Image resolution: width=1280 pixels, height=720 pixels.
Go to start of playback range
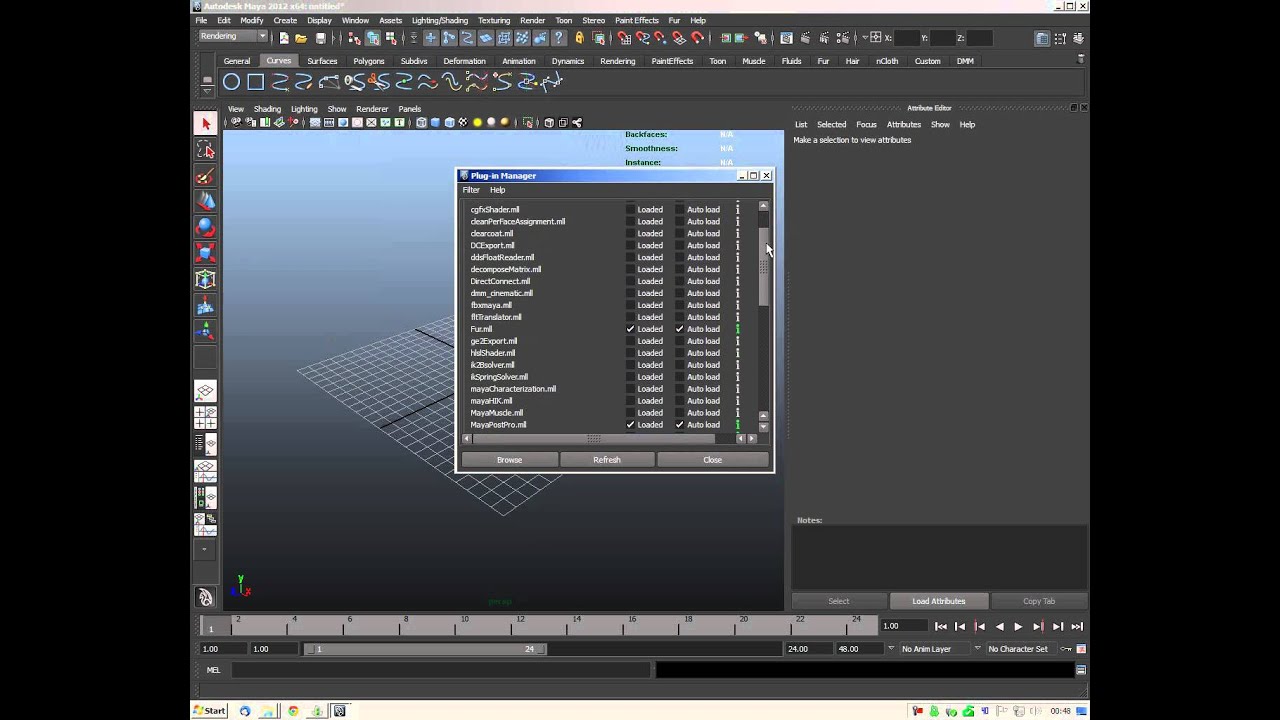click(940, 627)
